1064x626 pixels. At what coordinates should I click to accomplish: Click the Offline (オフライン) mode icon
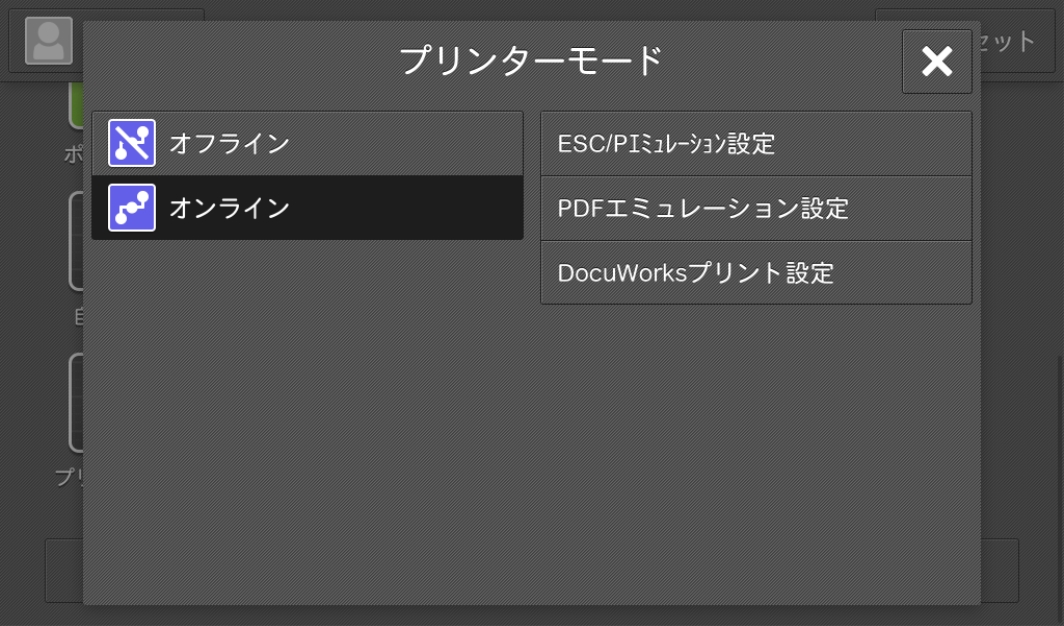coord(132,143)
